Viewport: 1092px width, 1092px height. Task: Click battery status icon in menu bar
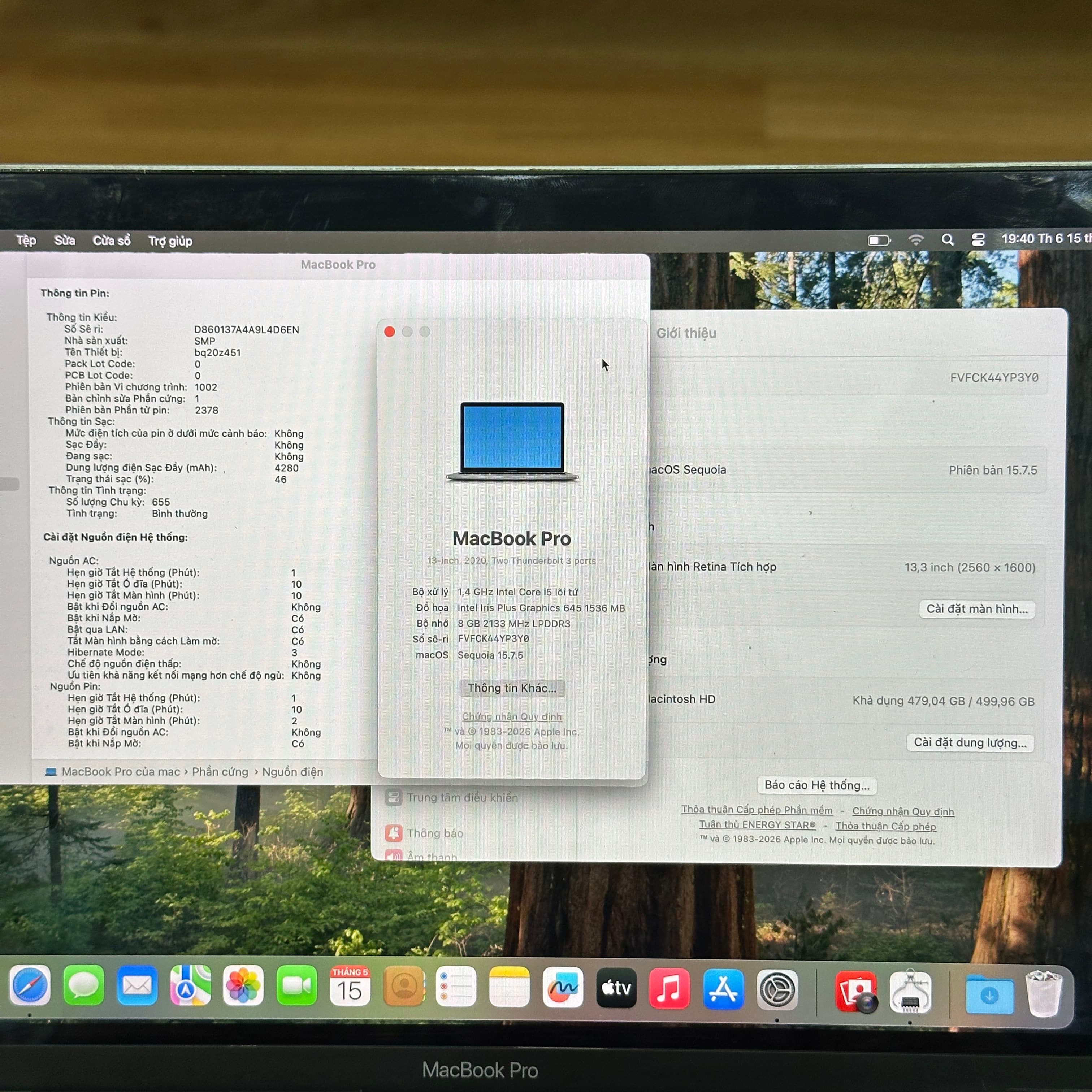[879, 240]
